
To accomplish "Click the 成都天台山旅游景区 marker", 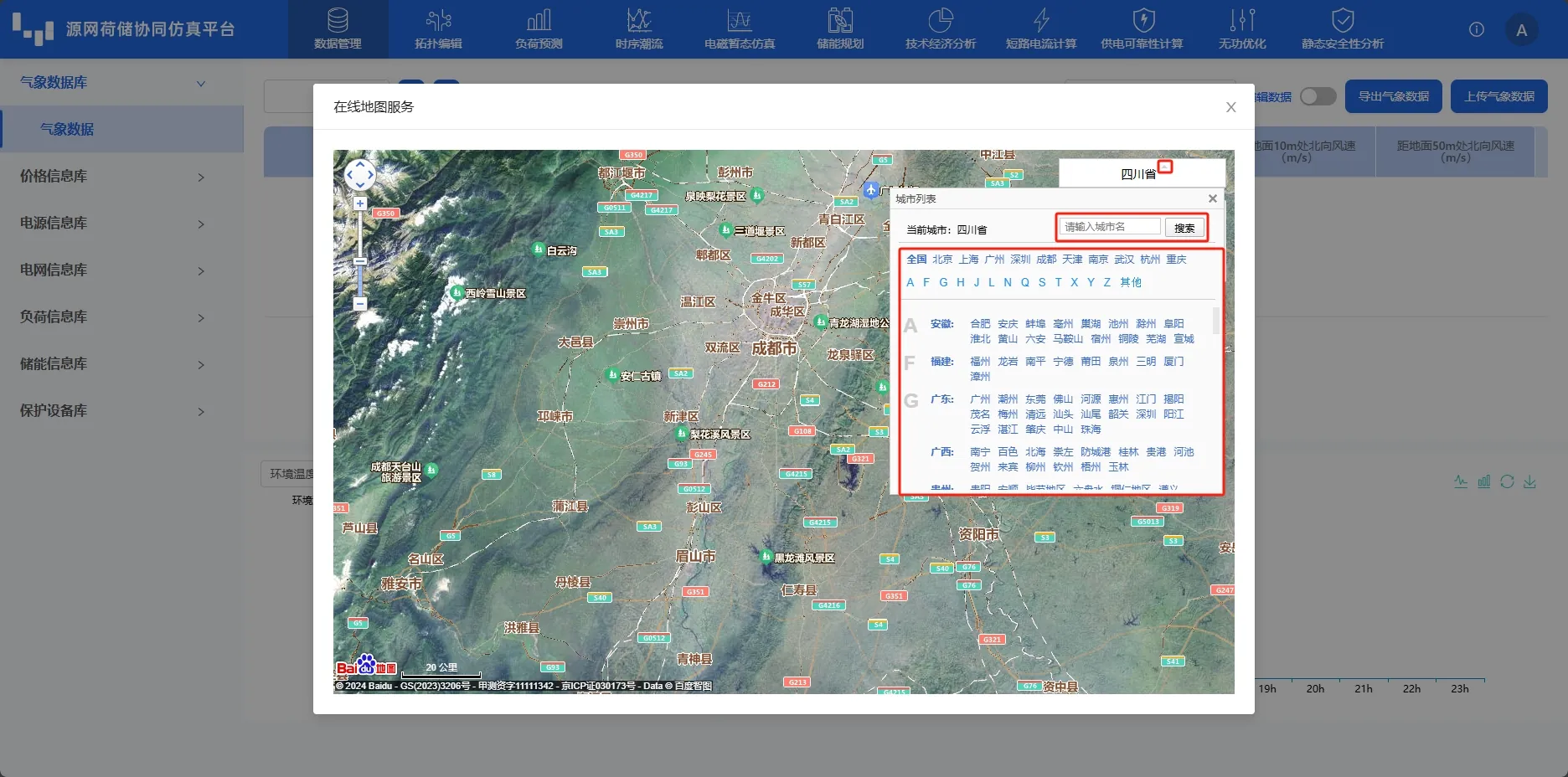I will (431, 471).
